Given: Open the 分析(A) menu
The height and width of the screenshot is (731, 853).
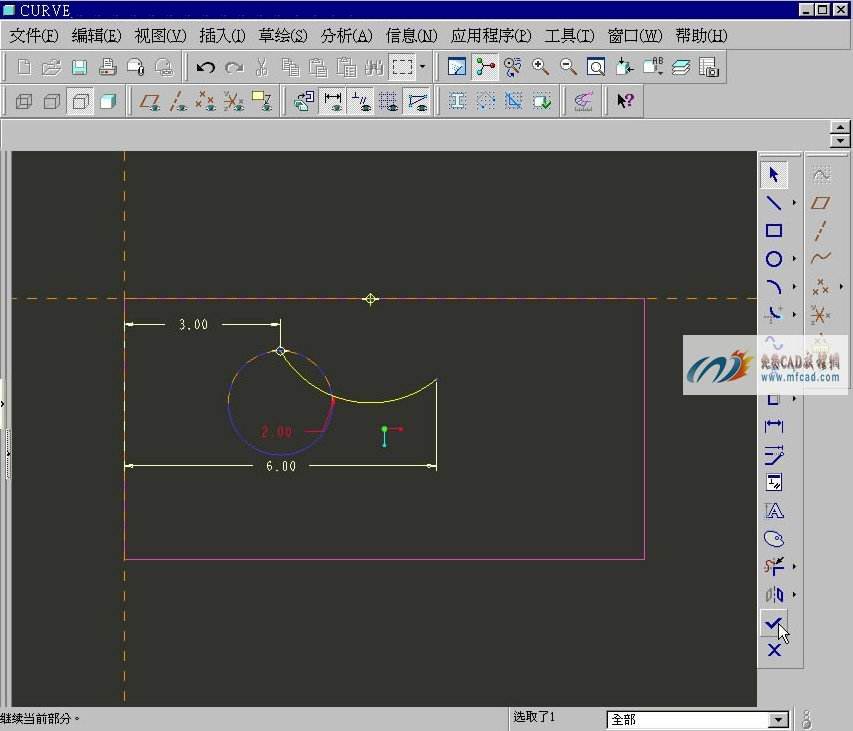Looking at the screenshot, I should [x=346, y=36].
